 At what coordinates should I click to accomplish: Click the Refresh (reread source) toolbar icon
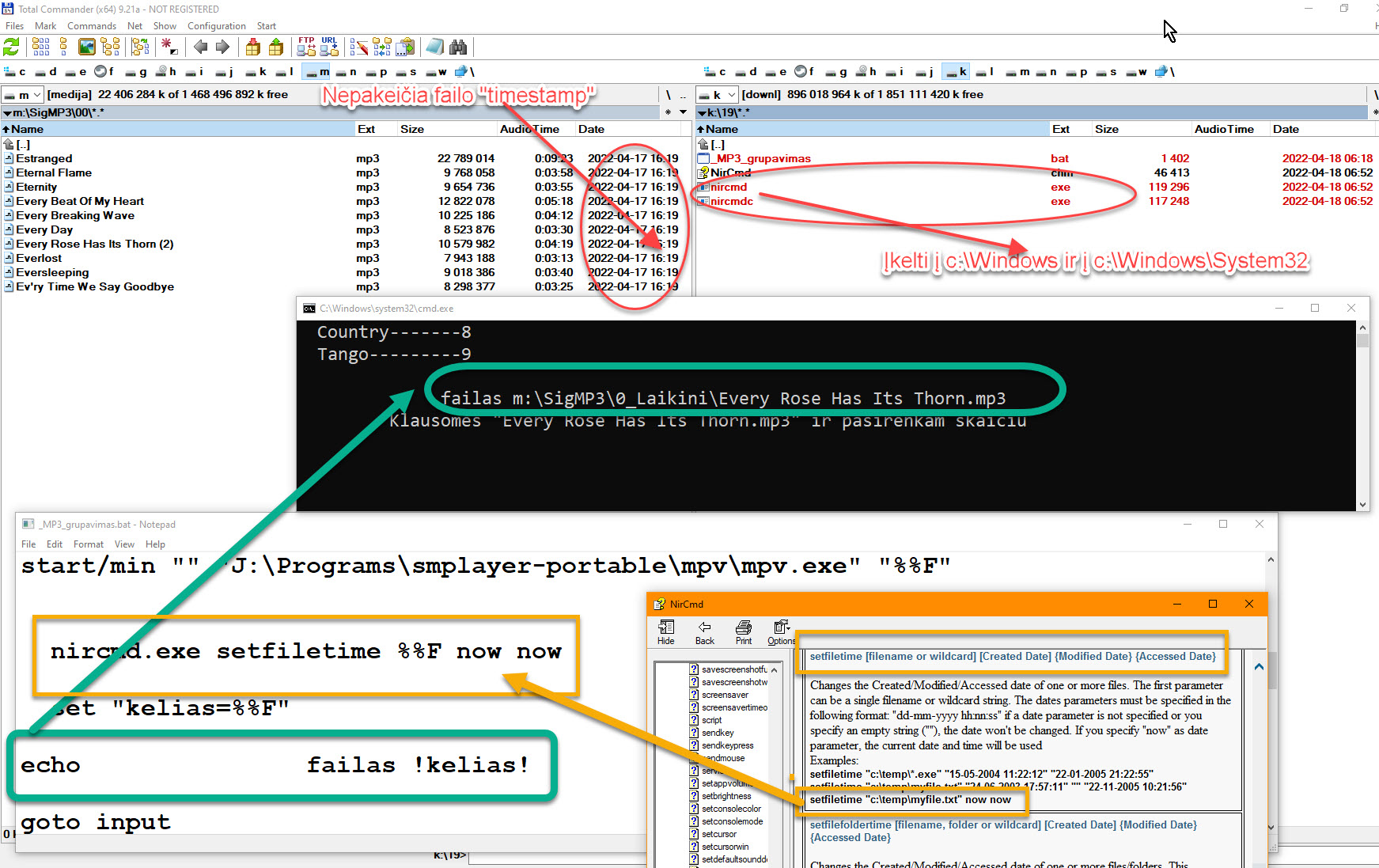click(11, 47)
